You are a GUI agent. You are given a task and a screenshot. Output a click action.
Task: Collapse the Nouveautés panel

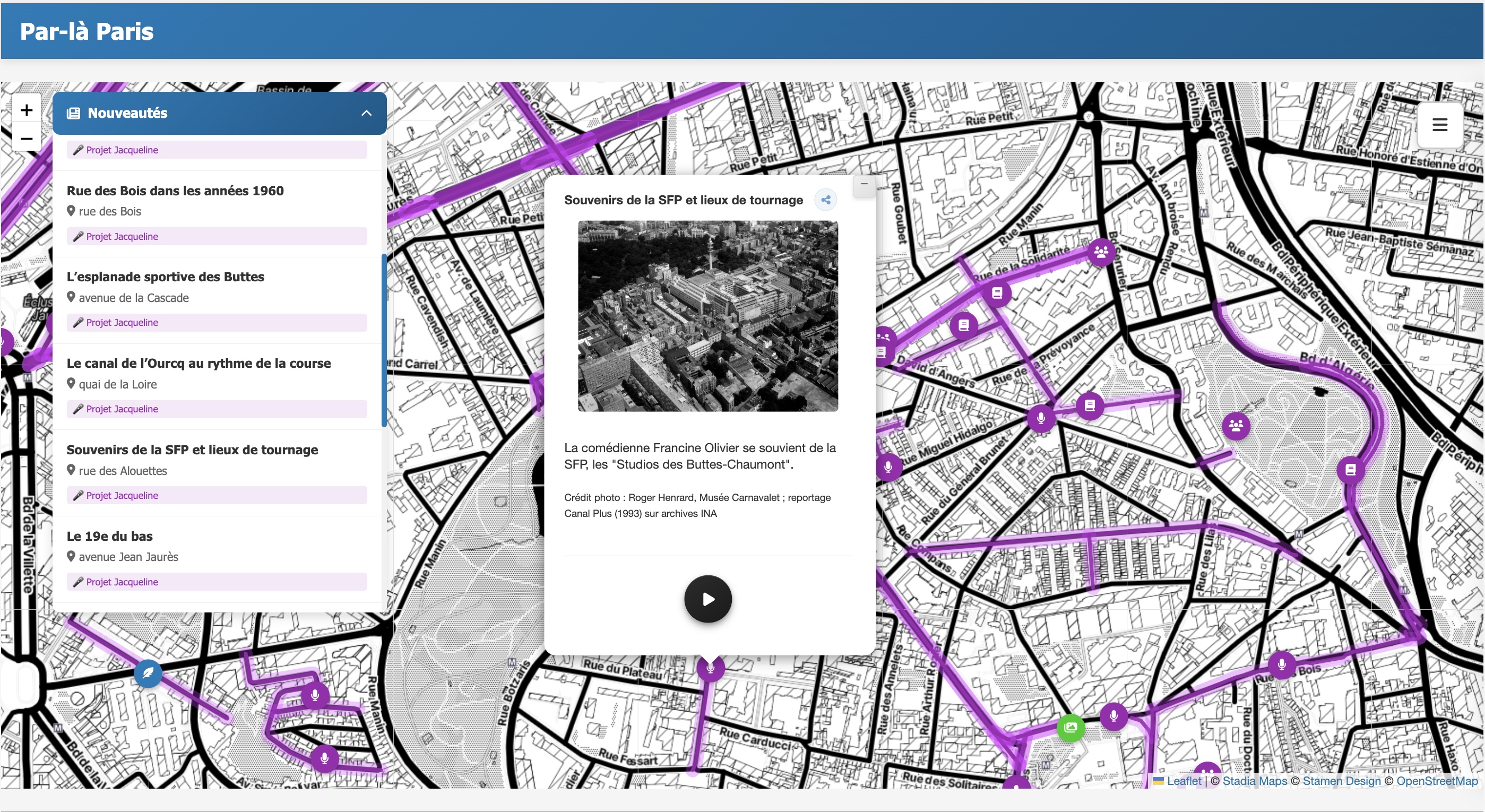(366, 114)
